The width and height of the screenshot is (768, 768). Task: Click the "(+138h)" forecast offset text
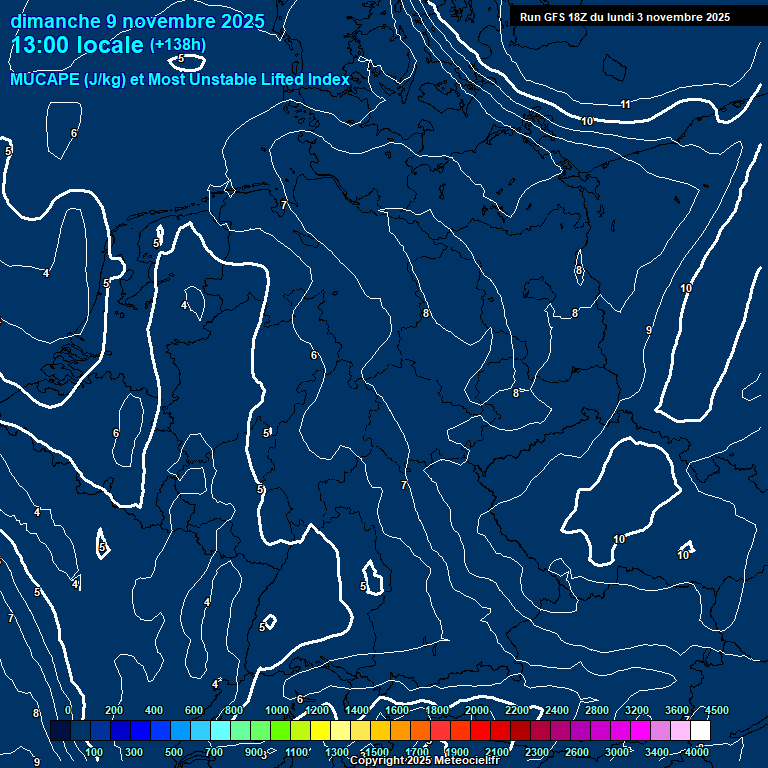tap(178, 45)
